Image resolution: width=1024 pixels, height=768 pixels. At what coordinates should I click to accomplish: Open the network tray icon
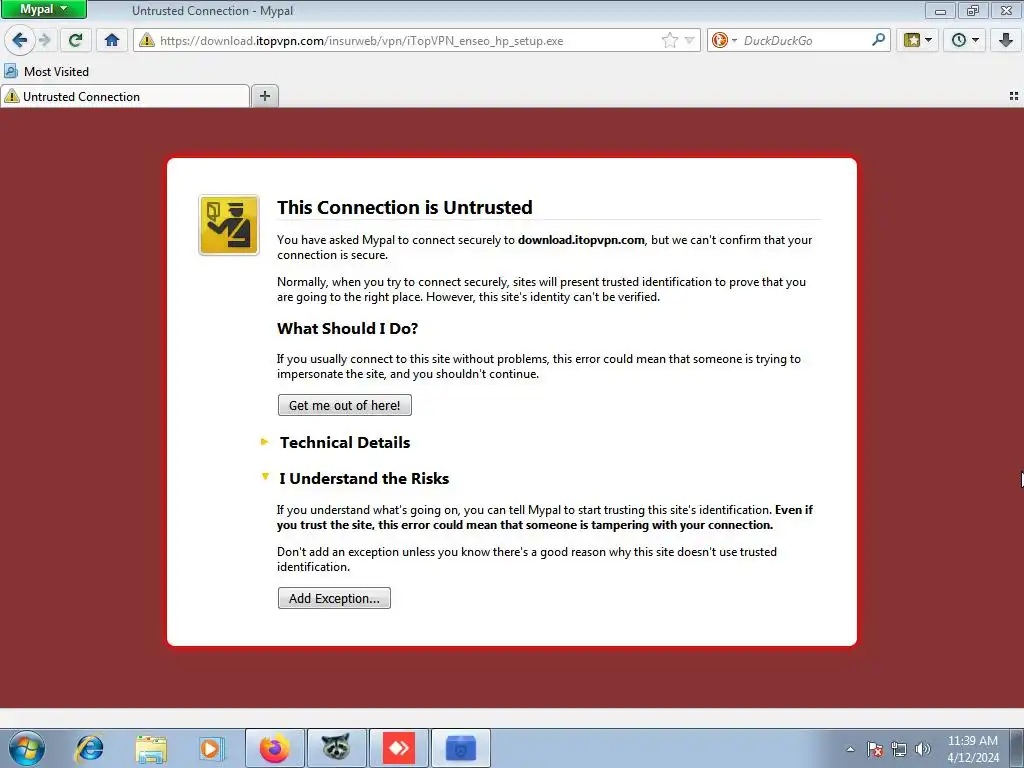pyautogui.click(x=899, y=749)
